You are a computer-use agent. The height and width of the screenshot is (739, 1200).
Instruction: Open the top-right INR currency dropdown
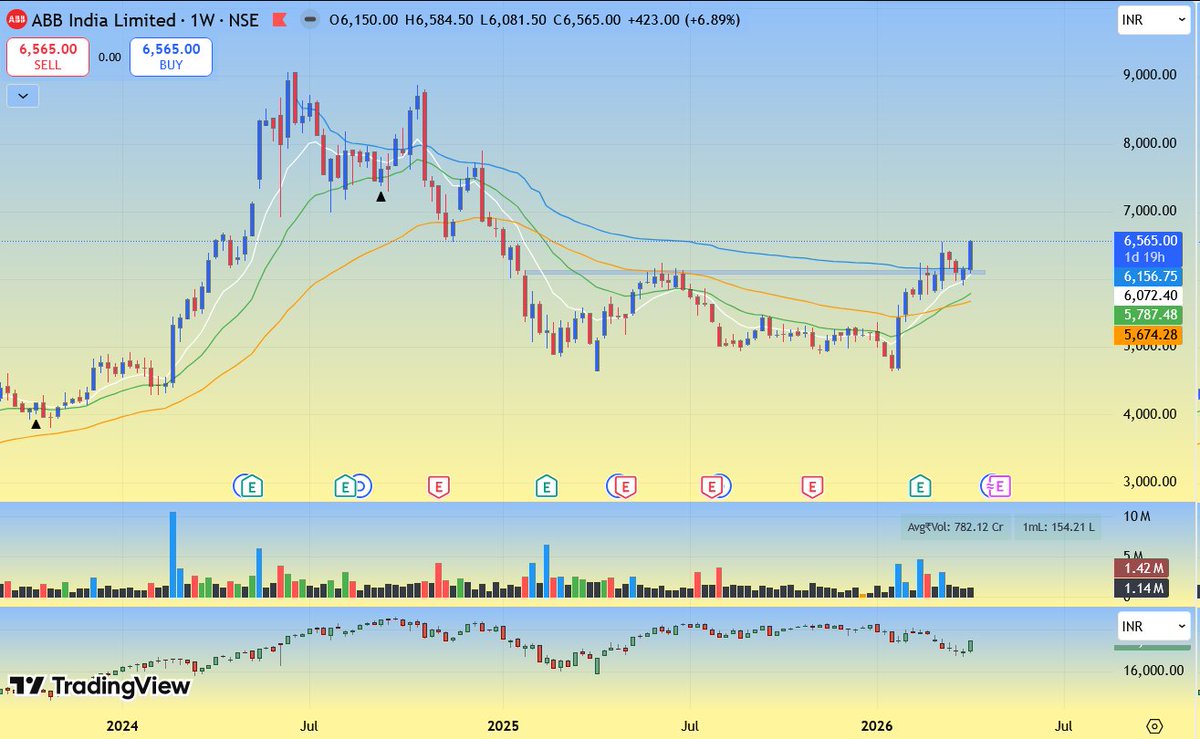[x=1152, y=19]
